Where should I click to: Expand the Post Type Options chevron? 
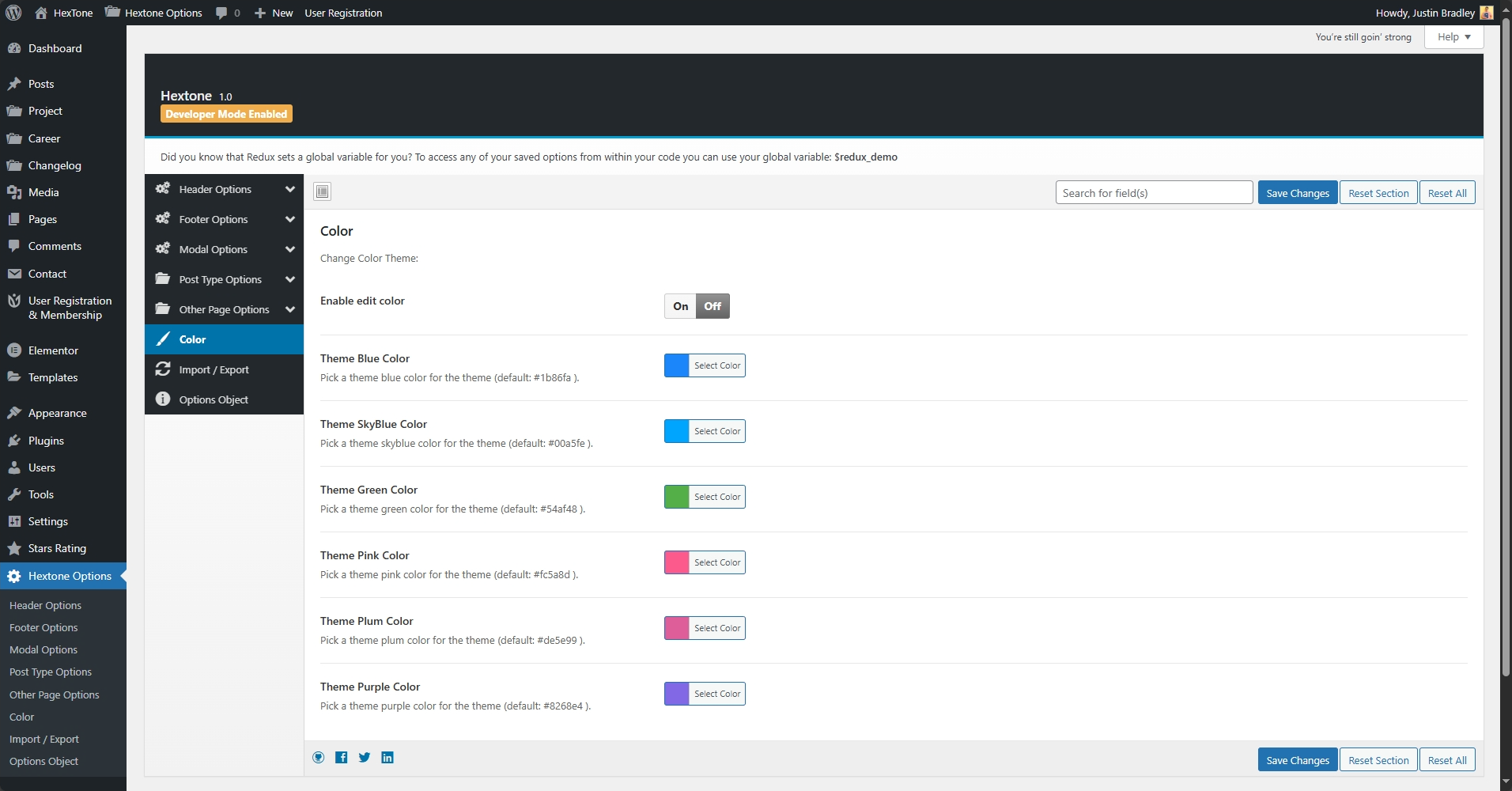(290, 279)
